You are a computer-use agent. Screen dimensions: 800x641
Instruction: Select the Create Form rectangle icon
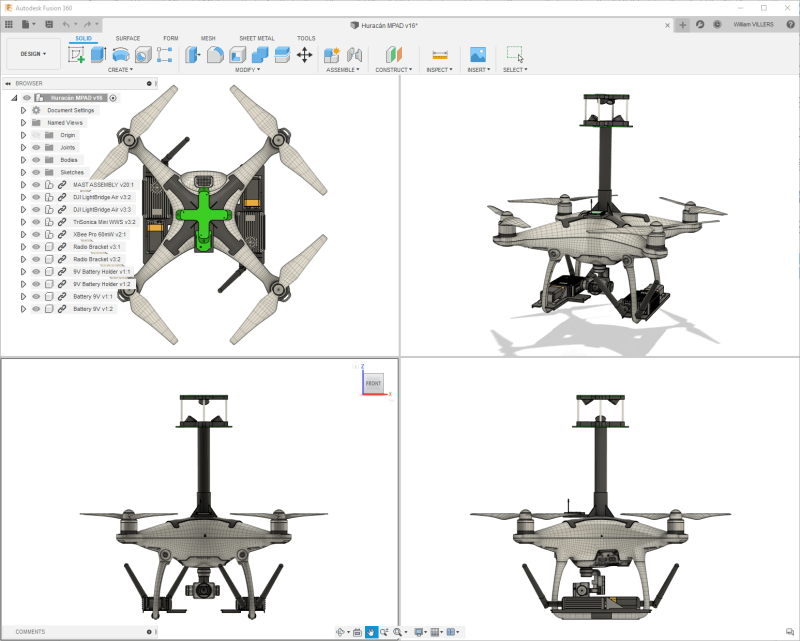tap(164, 55)
